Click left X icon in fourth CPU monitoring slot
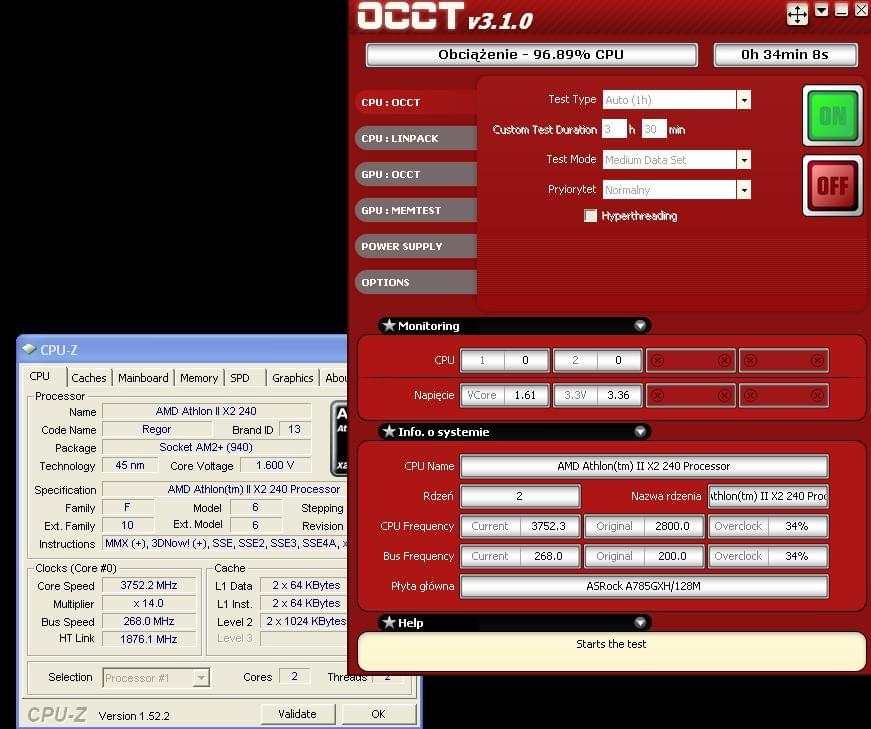871x729 pixels. [x=750, y=361]
